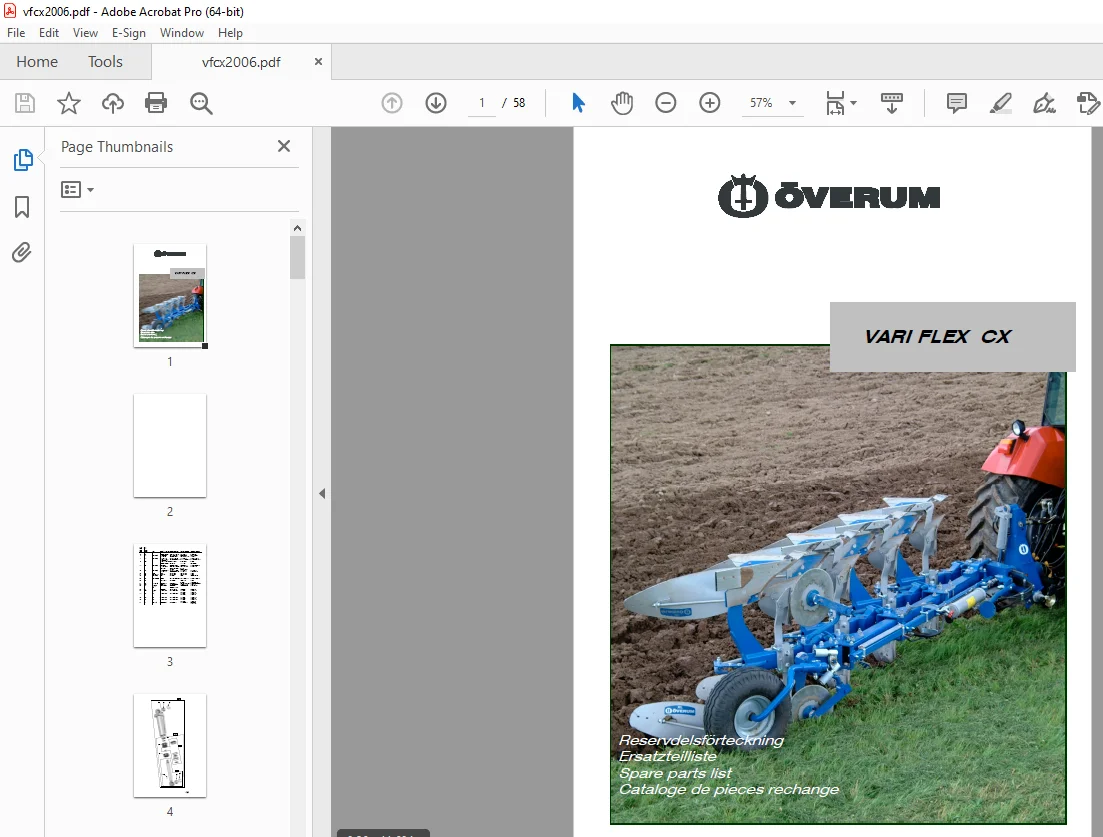Screen dimensions: 1103x837
Task: Print the document via printer icon
Action: pos(155,103)
